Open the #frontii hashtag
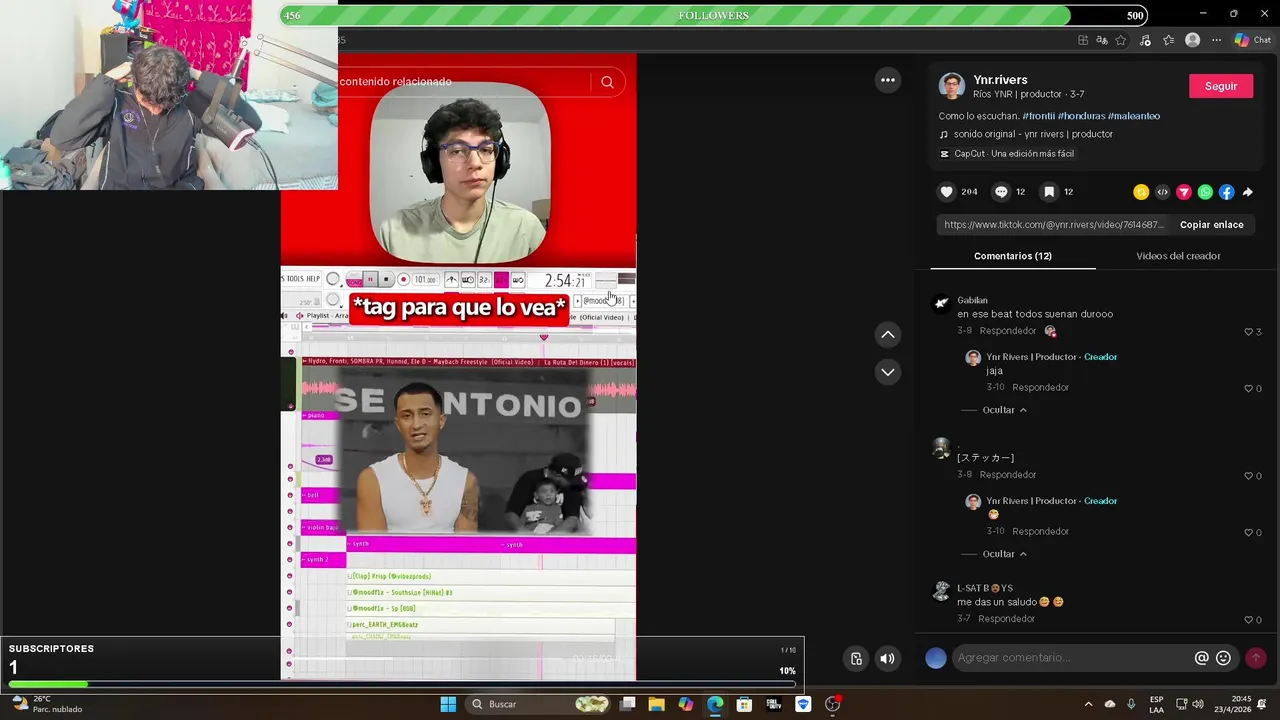The image size is (1280, 720). click(x=1038, y=116)
